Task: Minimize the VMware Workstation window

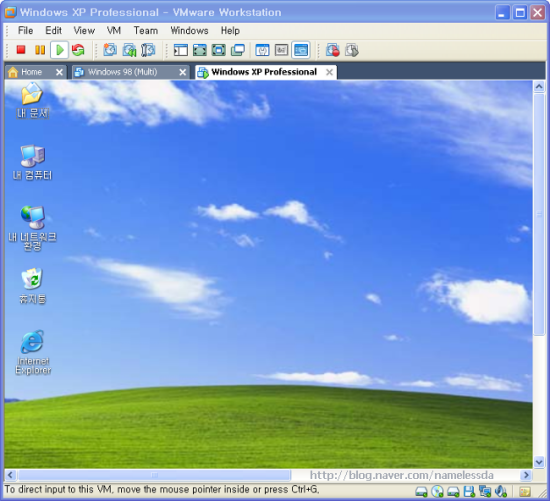Action: [502, 13]
